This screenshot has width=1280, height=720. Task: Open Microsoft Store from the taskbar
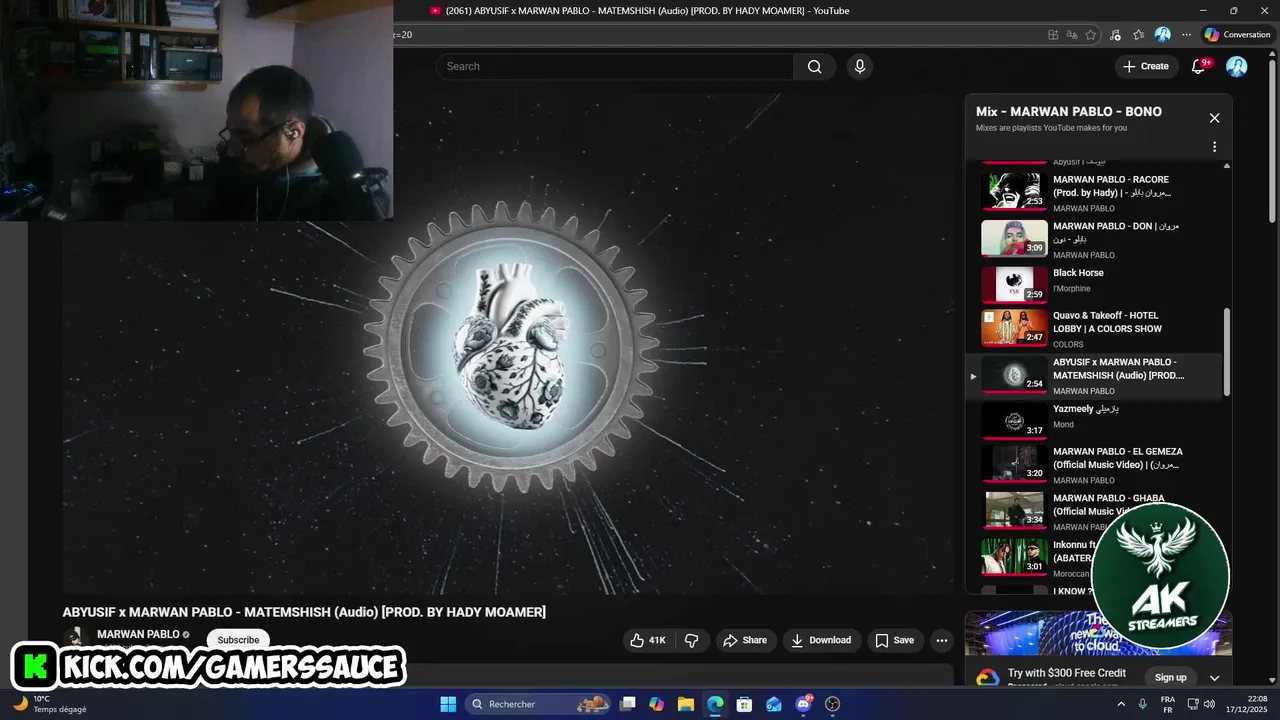click(744, 704)
